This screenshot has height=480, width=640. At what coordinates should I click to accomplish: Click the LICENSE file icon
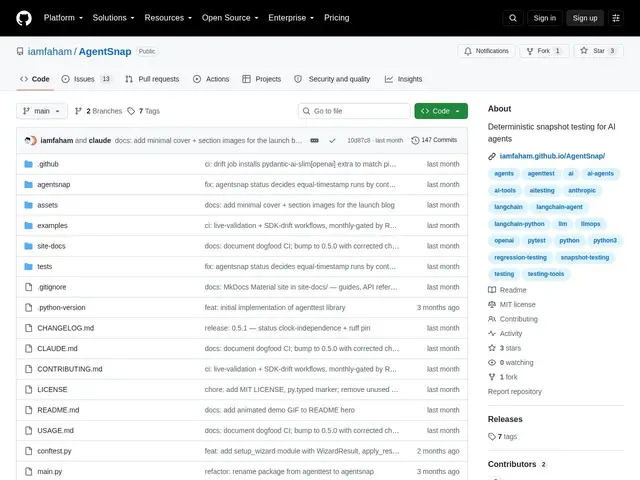tap(28, 389)
